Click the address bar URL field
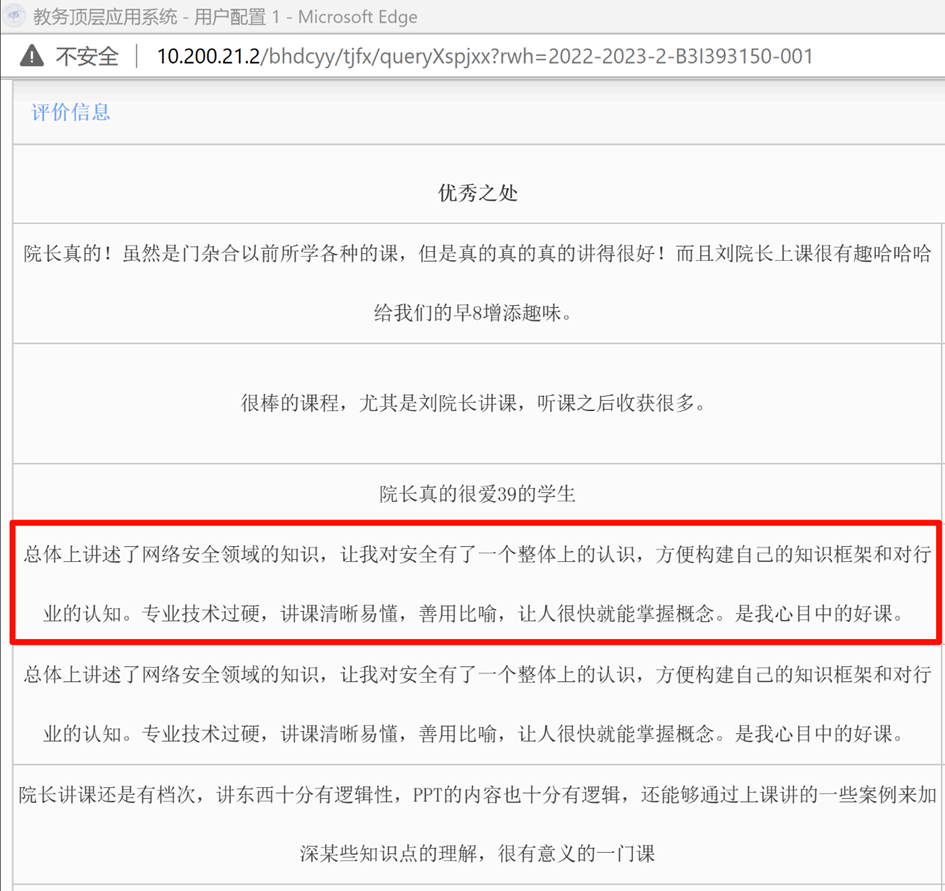945x891 pixels. point(485,56)
